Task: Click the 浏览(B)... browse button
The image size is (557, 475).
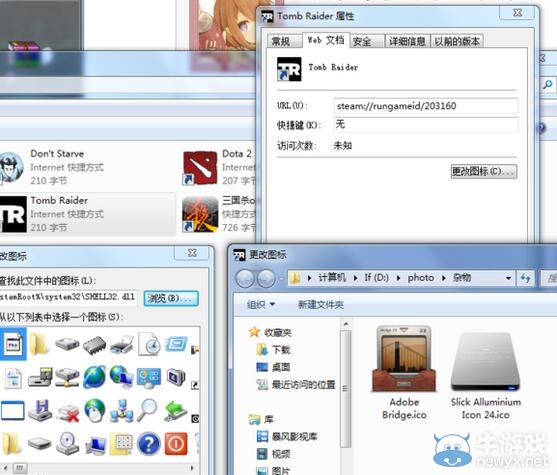Action: 171,298
